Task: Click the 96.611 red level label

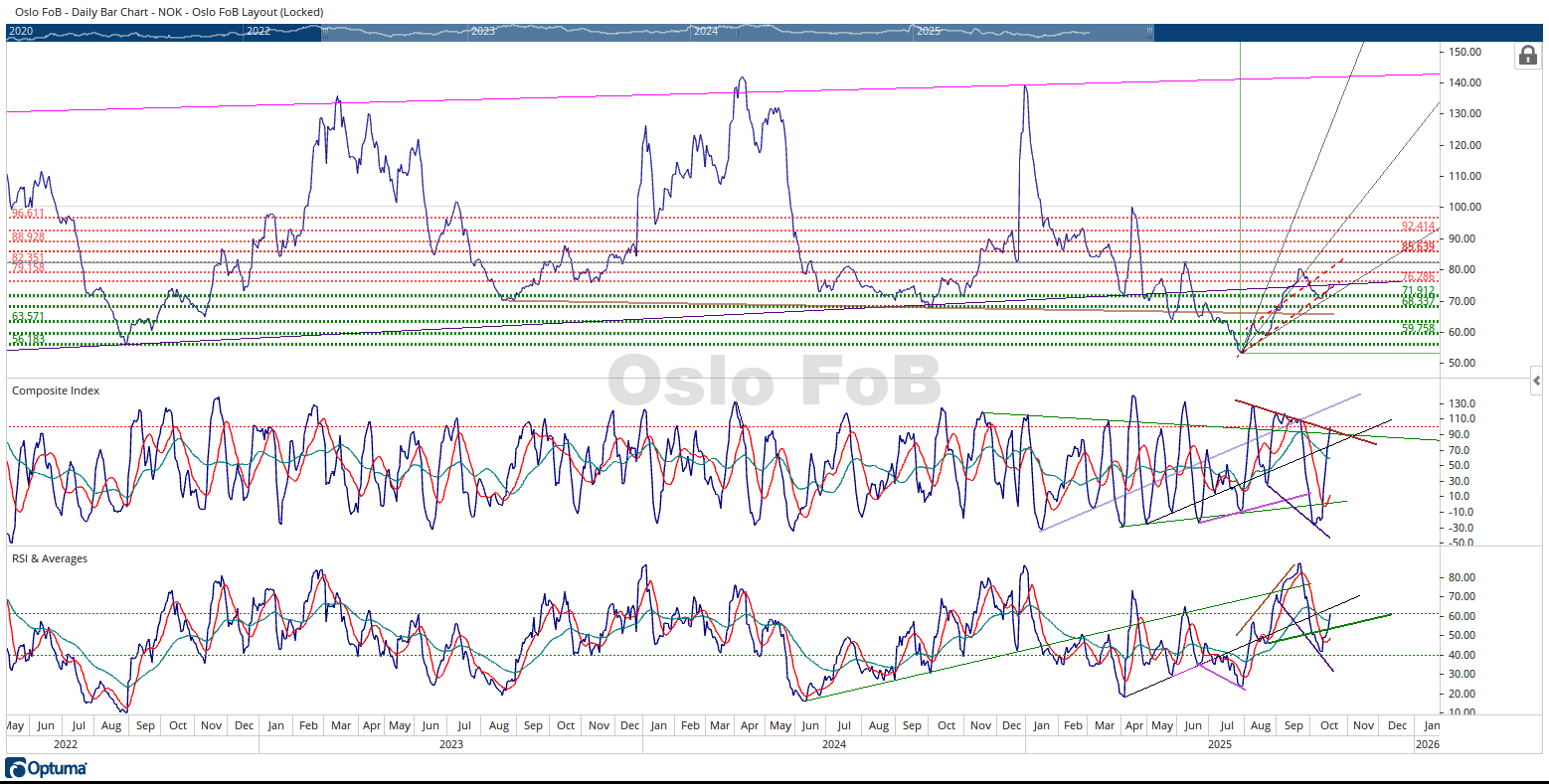Action: tap(28, 214)
